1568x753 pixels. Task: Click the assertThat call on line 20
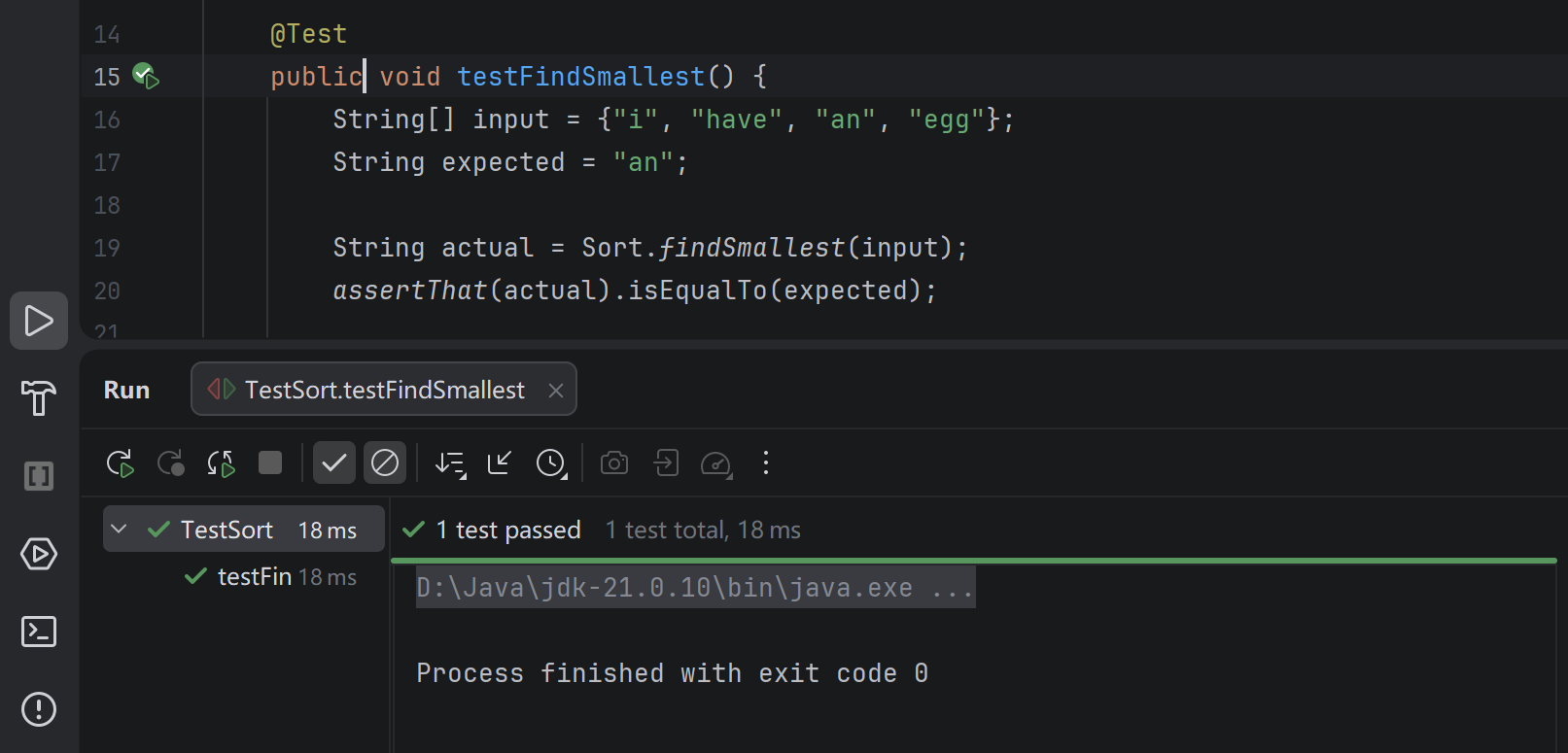[x=409, y=291]
